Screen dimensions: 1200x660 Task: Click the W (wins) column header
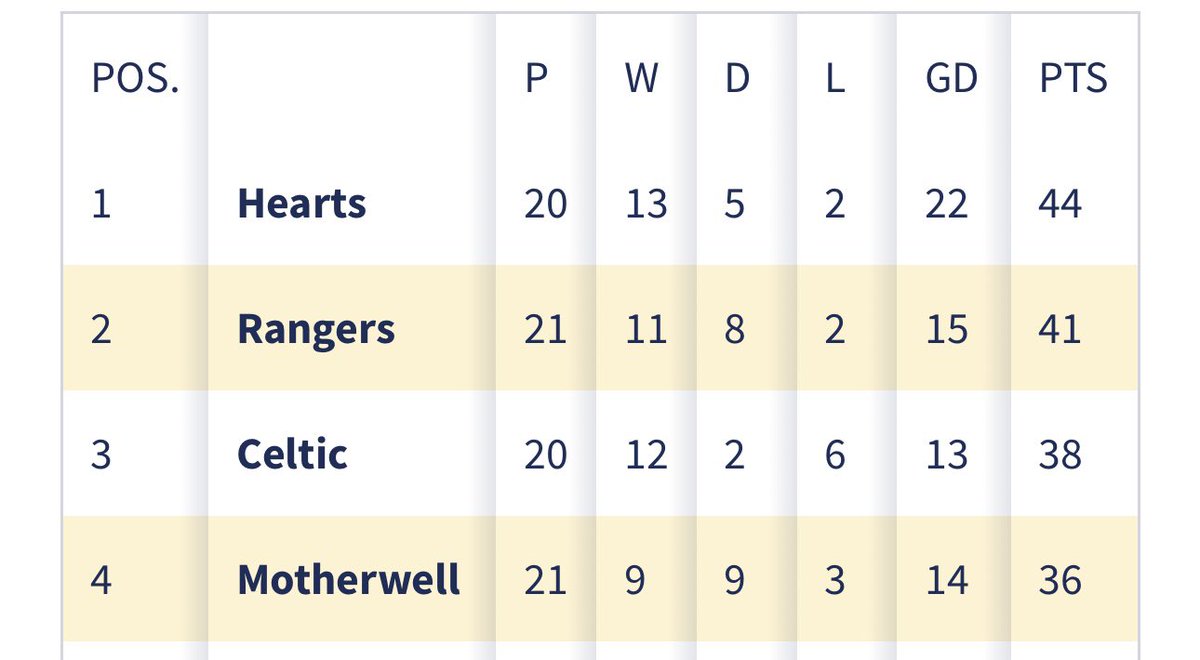(642, 79)
